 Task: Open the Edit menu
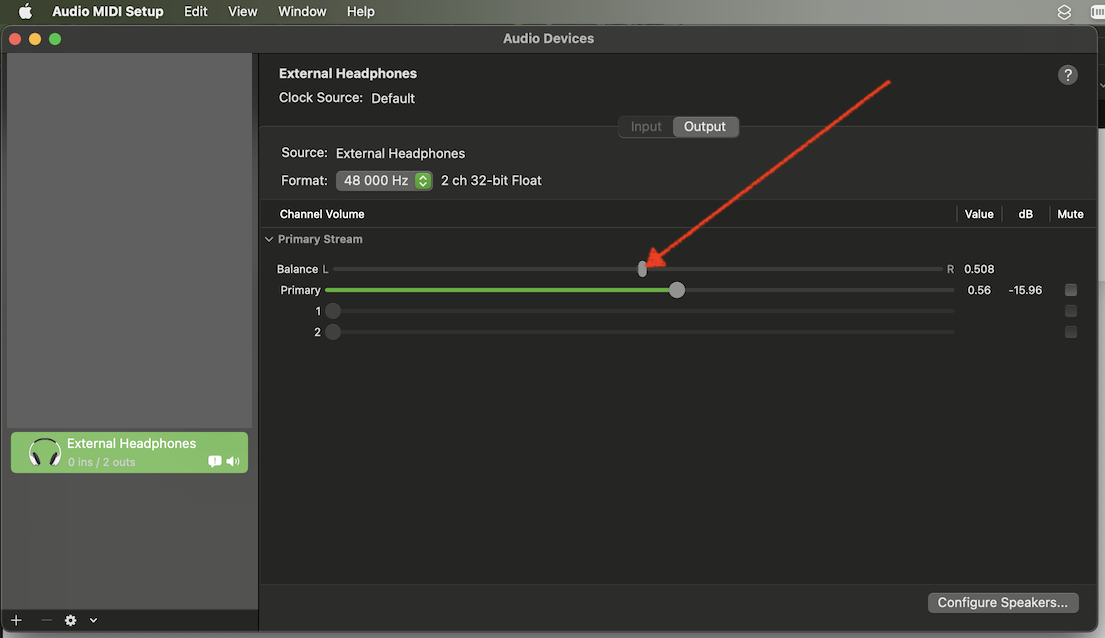196,11
